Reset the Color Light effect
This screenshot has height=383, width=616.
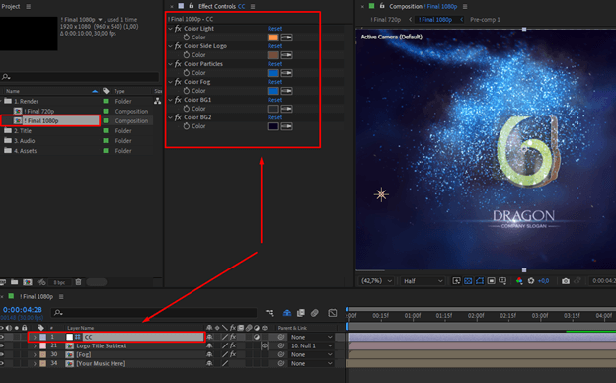click(275, 29)
